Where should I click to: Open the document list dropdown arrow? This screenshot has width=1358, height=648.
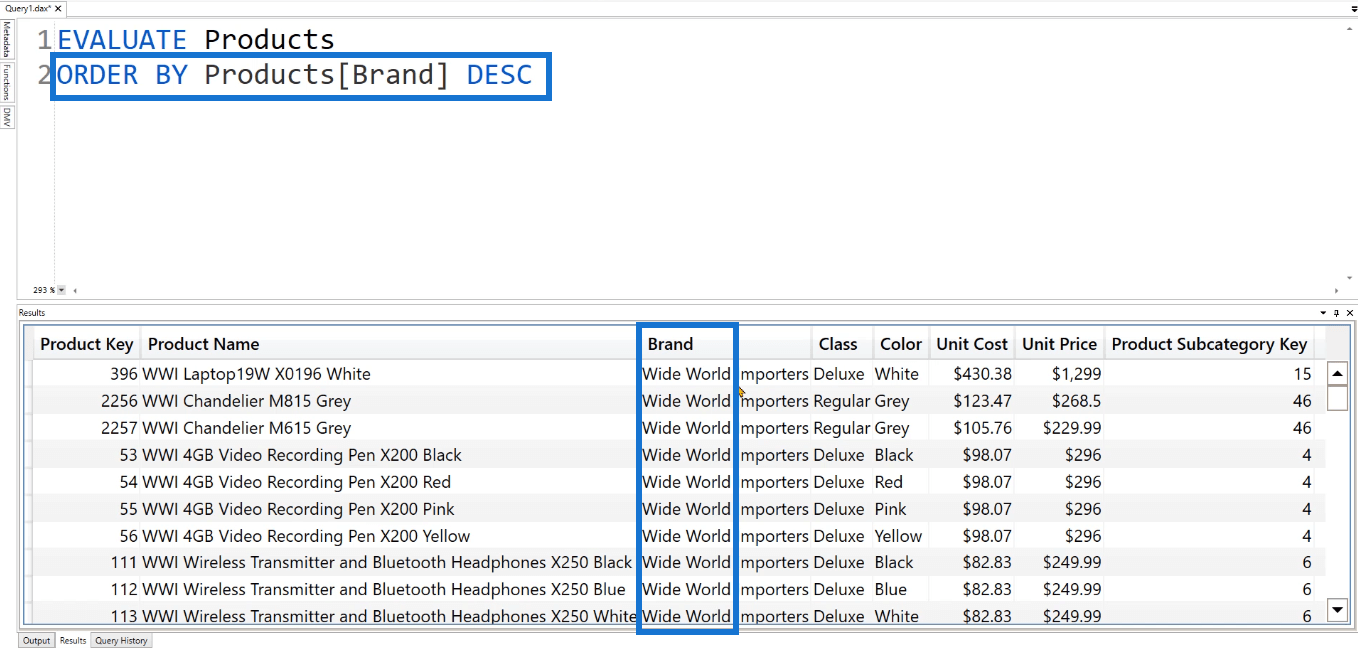pos(1351,8)
